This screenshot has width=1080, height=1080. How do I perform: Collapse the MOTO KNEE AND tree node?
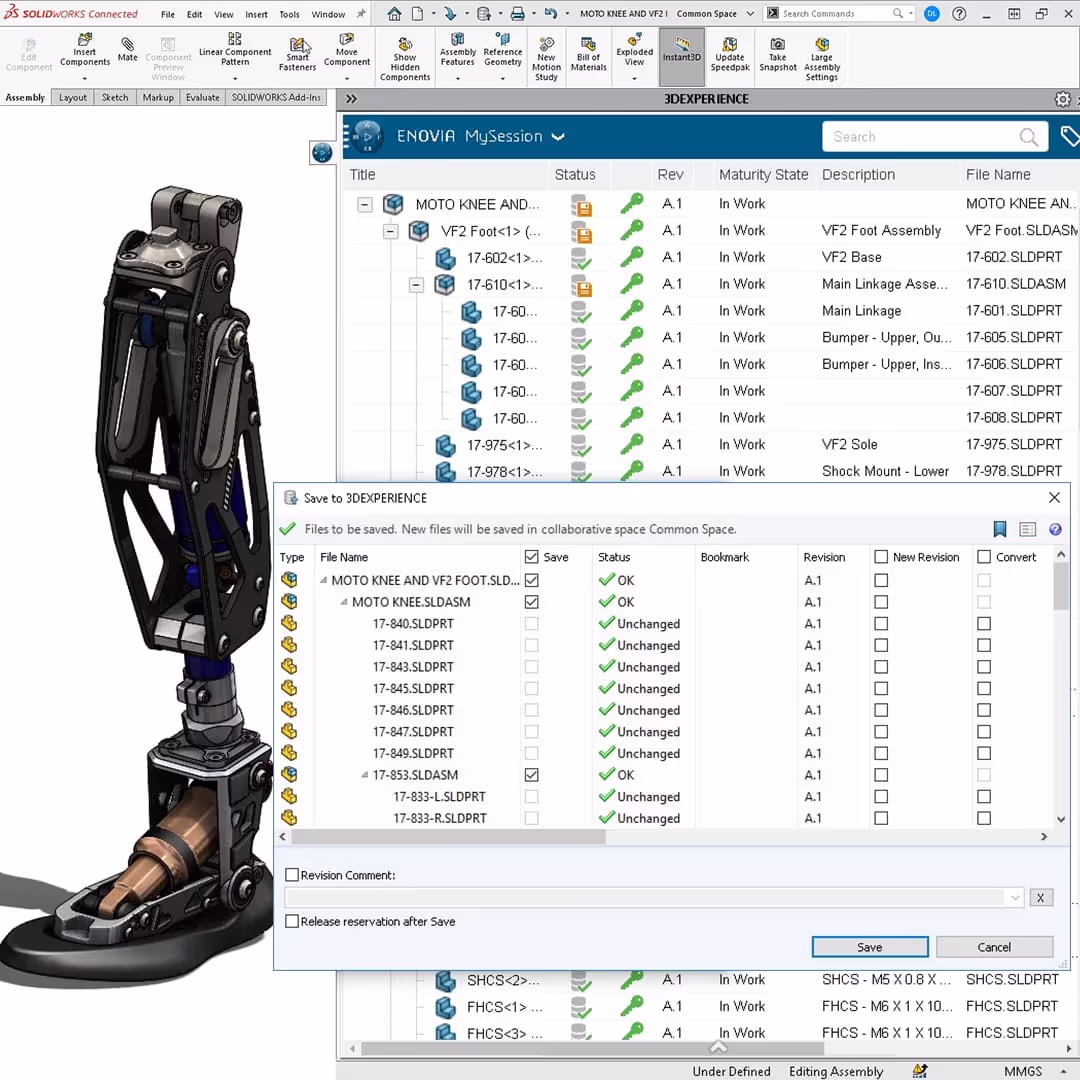[364, 205]
